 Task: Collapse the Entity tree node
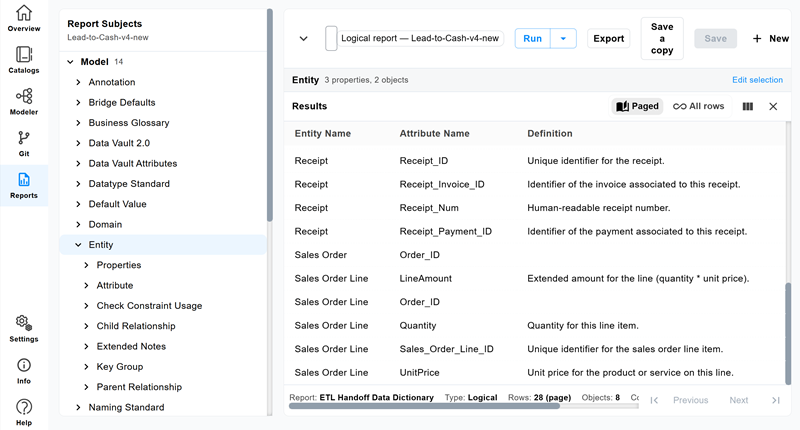click(78, 245)
